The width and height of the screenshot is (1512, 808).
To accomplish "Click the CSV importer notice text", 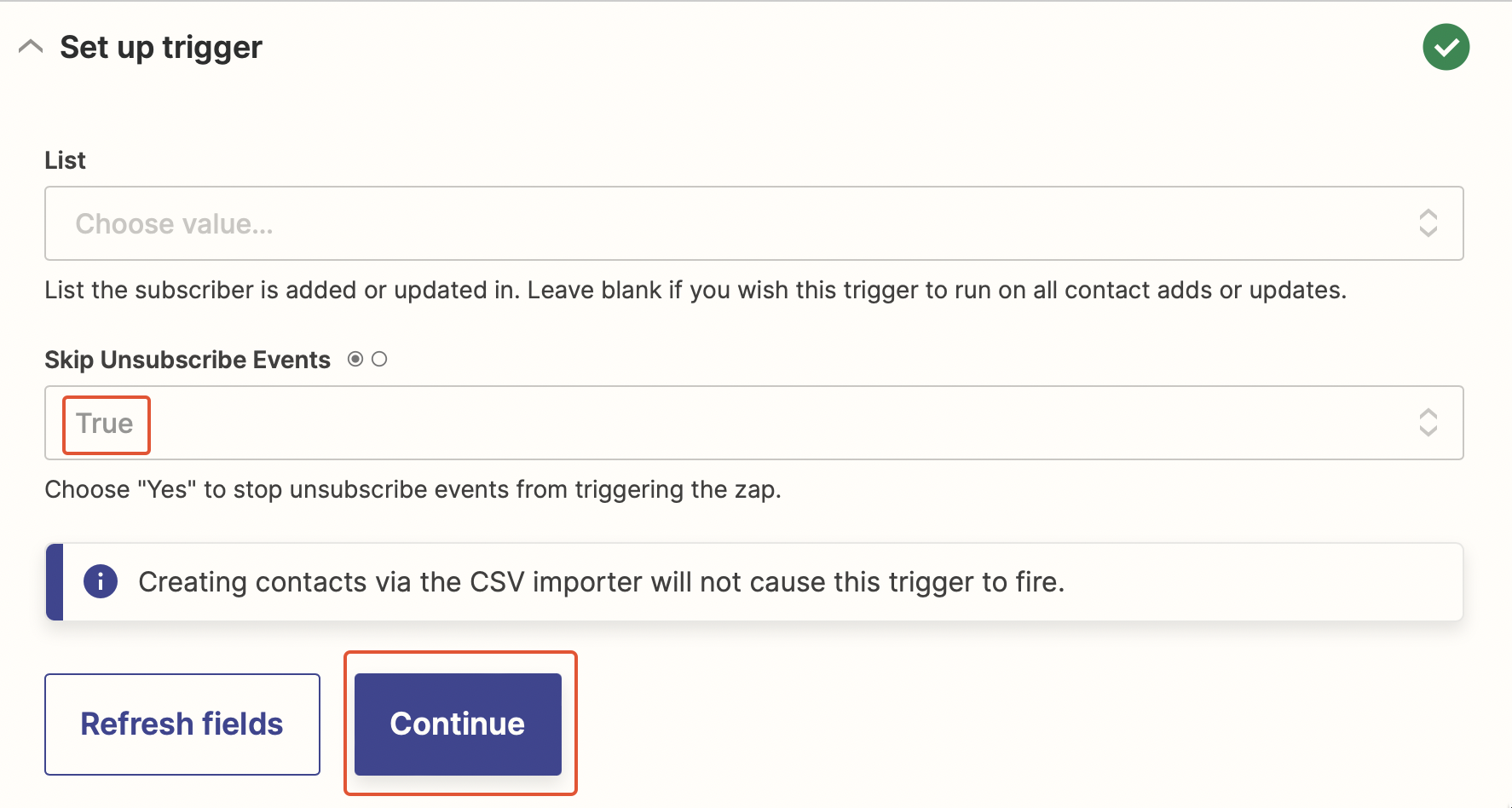I will click(x=601, y=582).
